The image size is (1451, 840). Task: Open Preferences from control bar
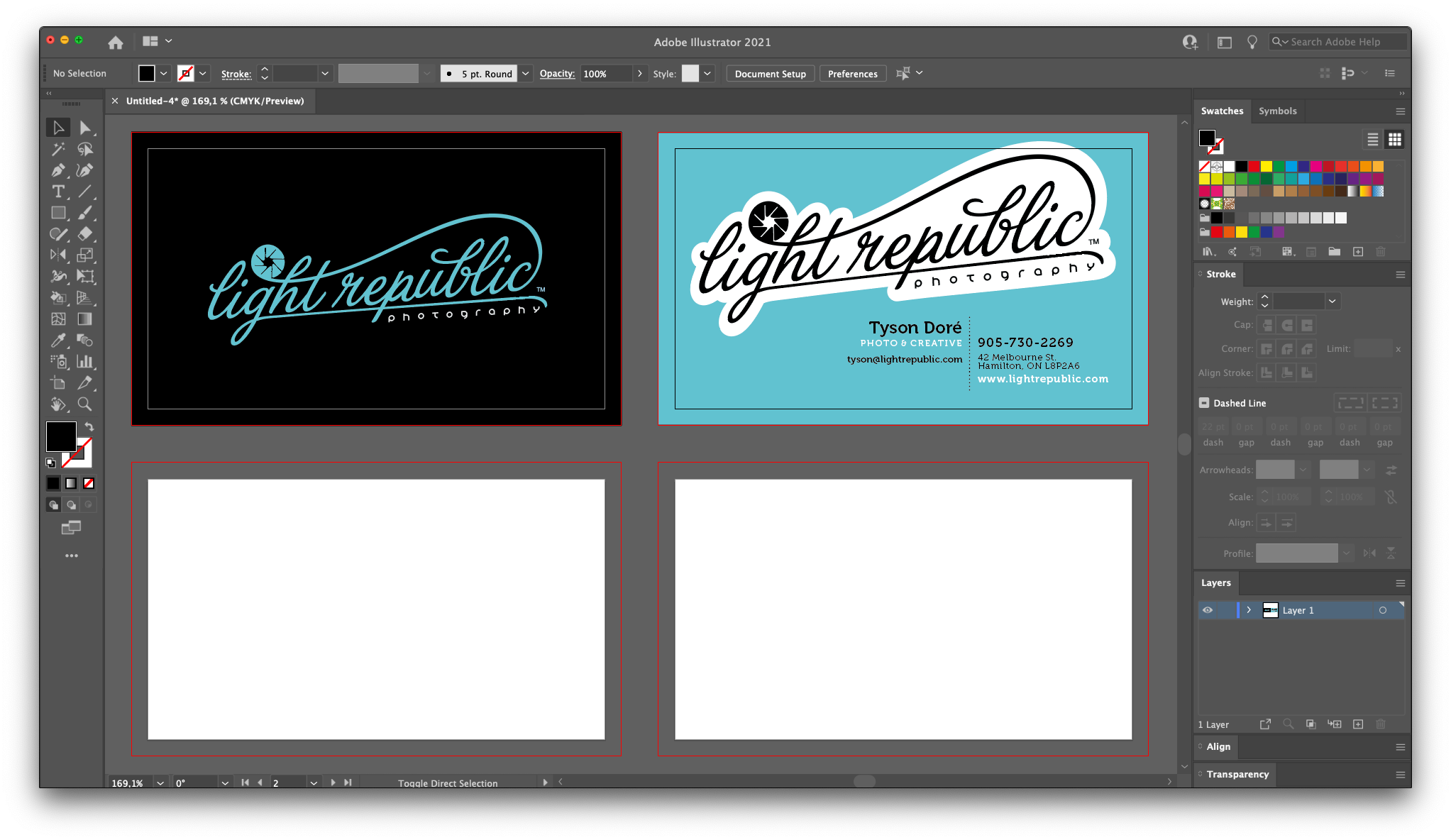pos(852,74)
